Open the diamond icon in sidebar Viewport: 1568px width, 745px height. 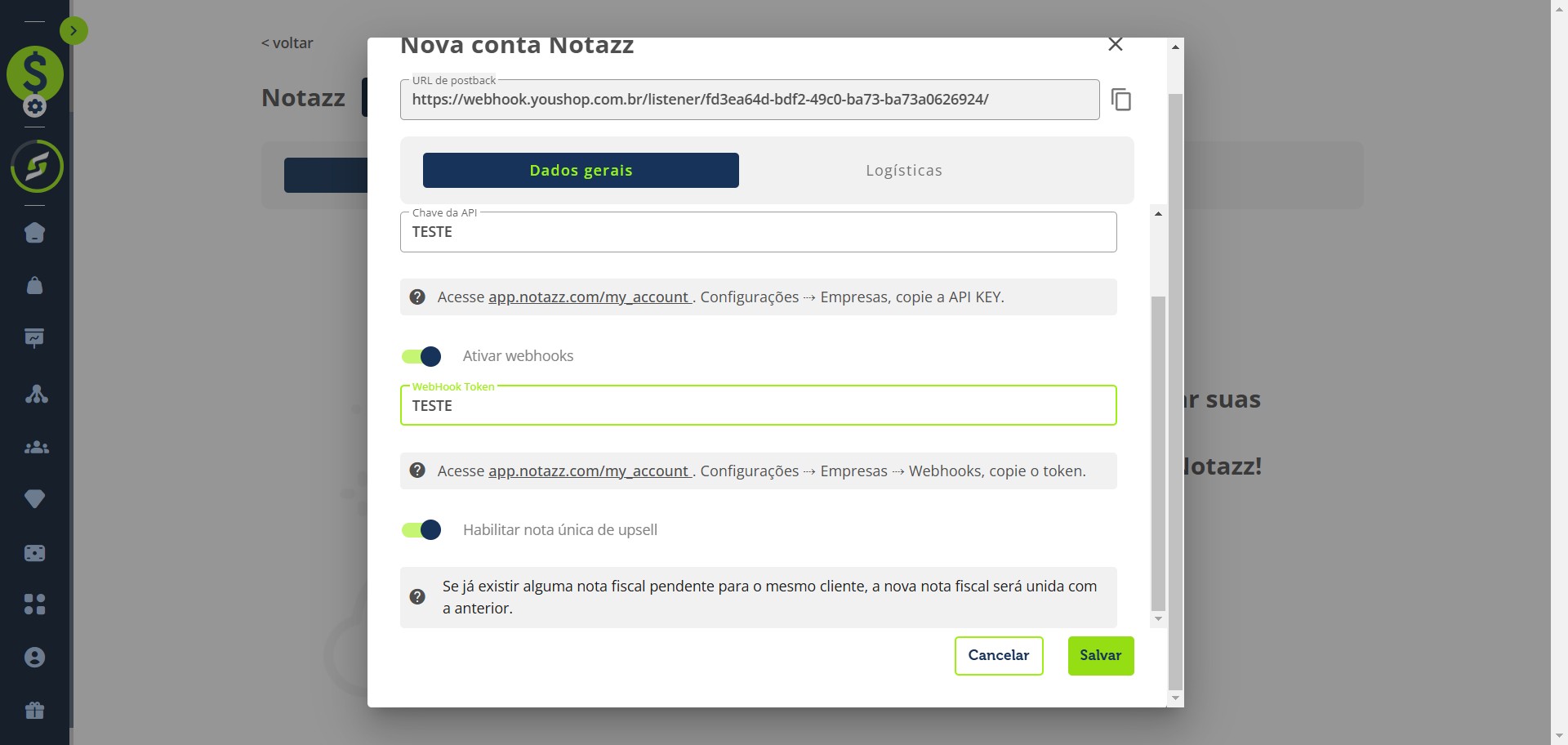[x=35, y=499]
